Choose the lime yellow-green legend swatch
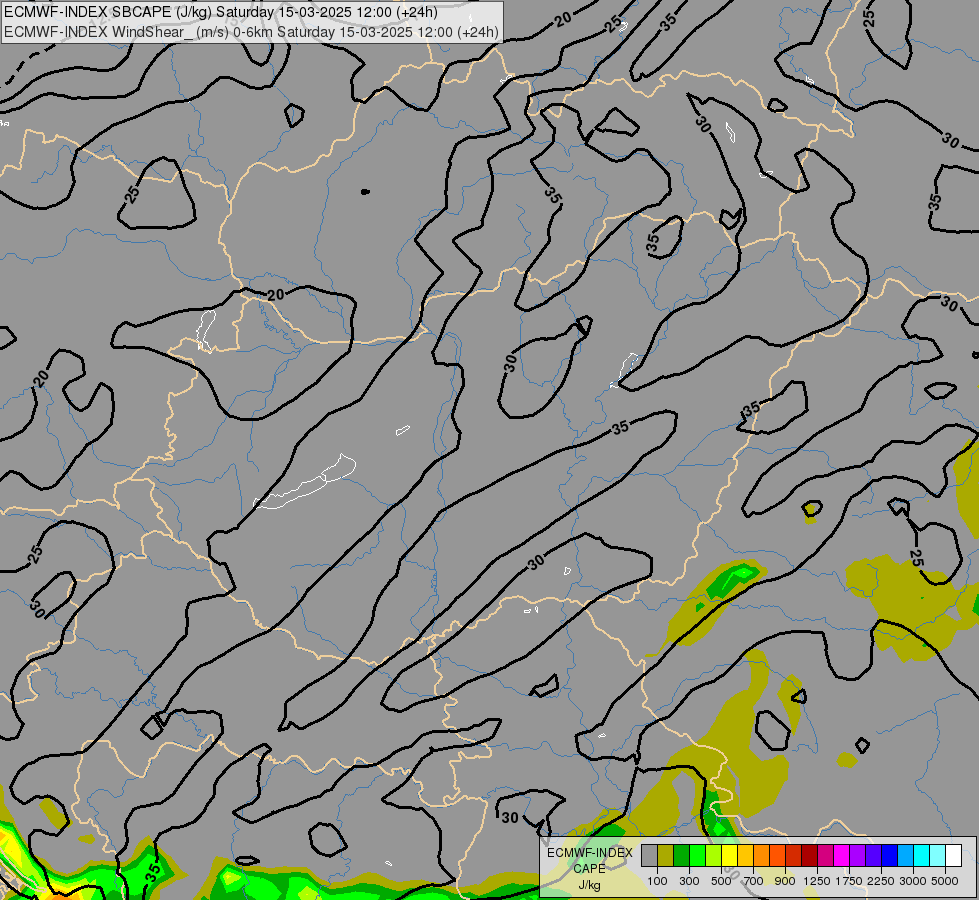This screenshot has height=900, width=979. pyautogui.click(x=714, y=856)
